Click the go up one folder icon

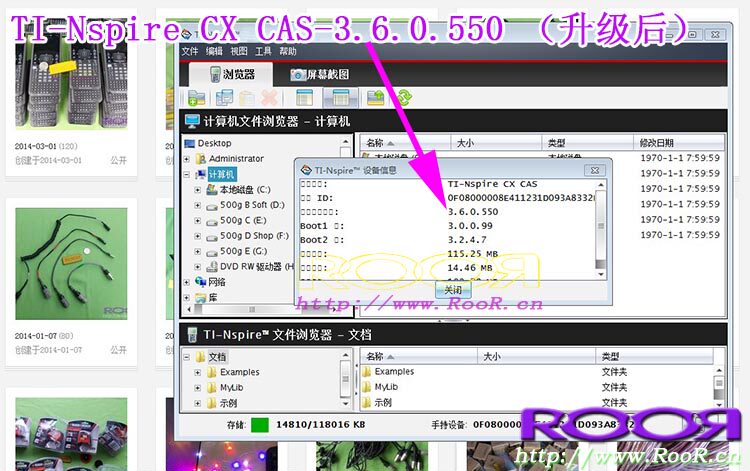click(x=375, y=98)
